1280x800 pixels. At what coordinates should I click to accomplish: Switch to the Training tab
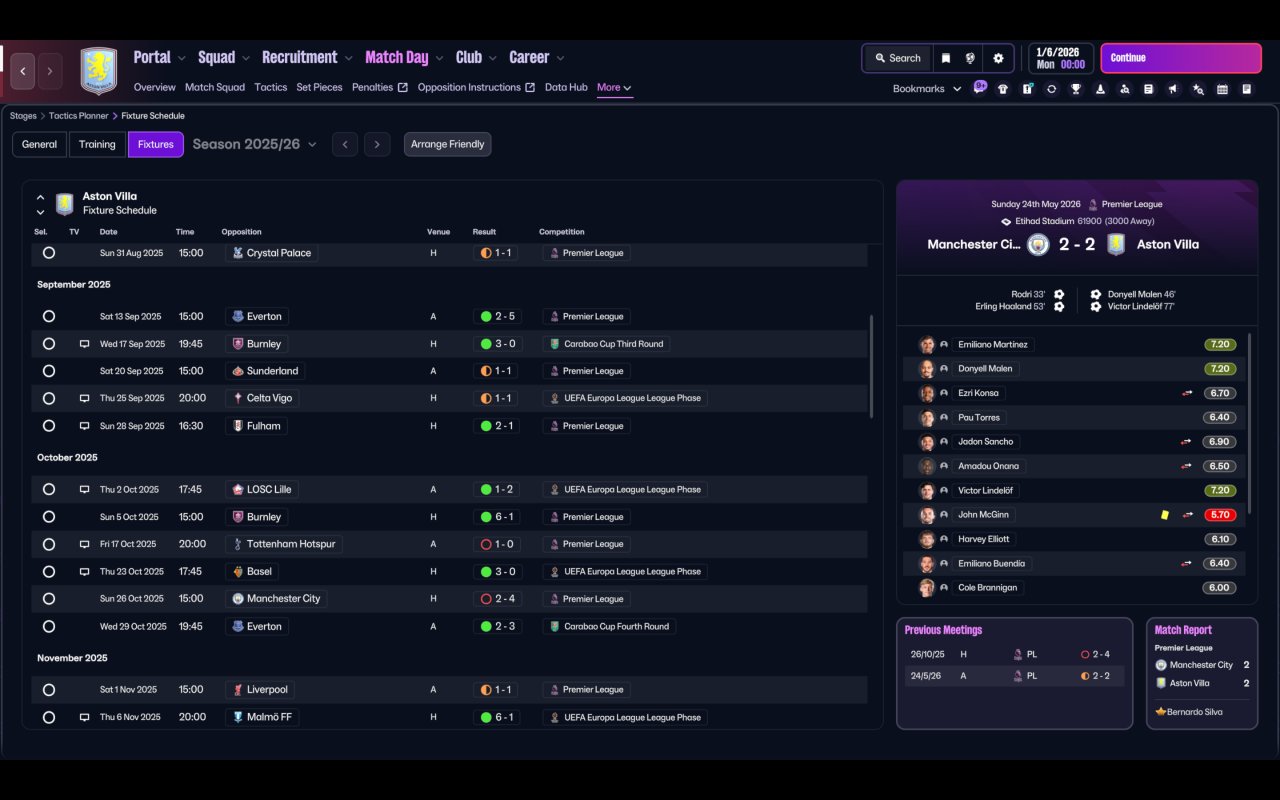[x=97, y=144]
